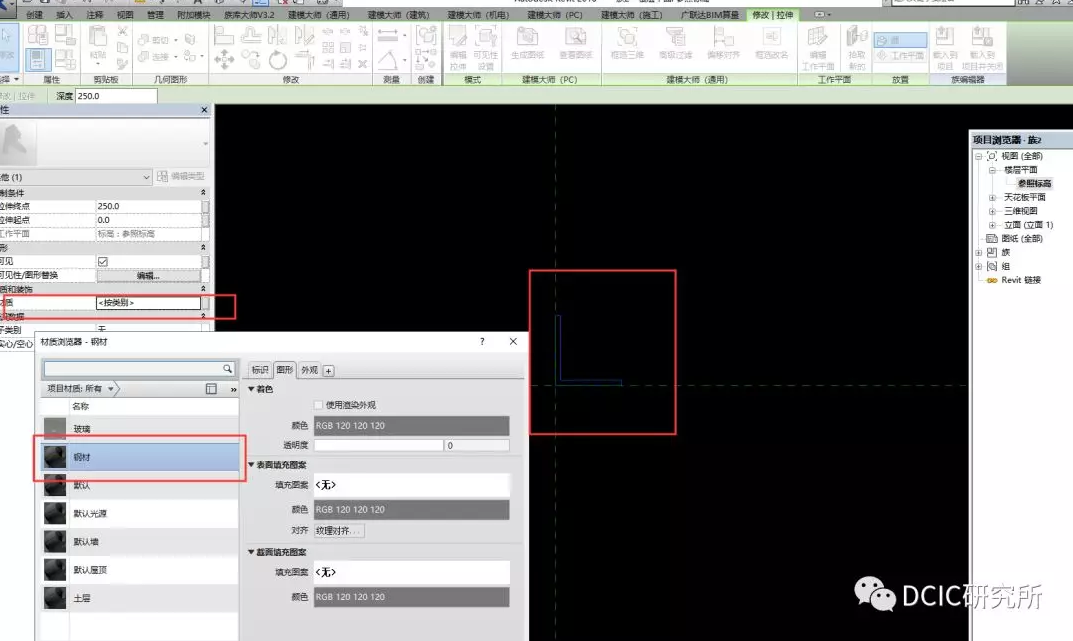Viewport: 1073px width, 641px height.
Task: Enable 使用渲染外观 checkbox
Action: pos(318,405)
